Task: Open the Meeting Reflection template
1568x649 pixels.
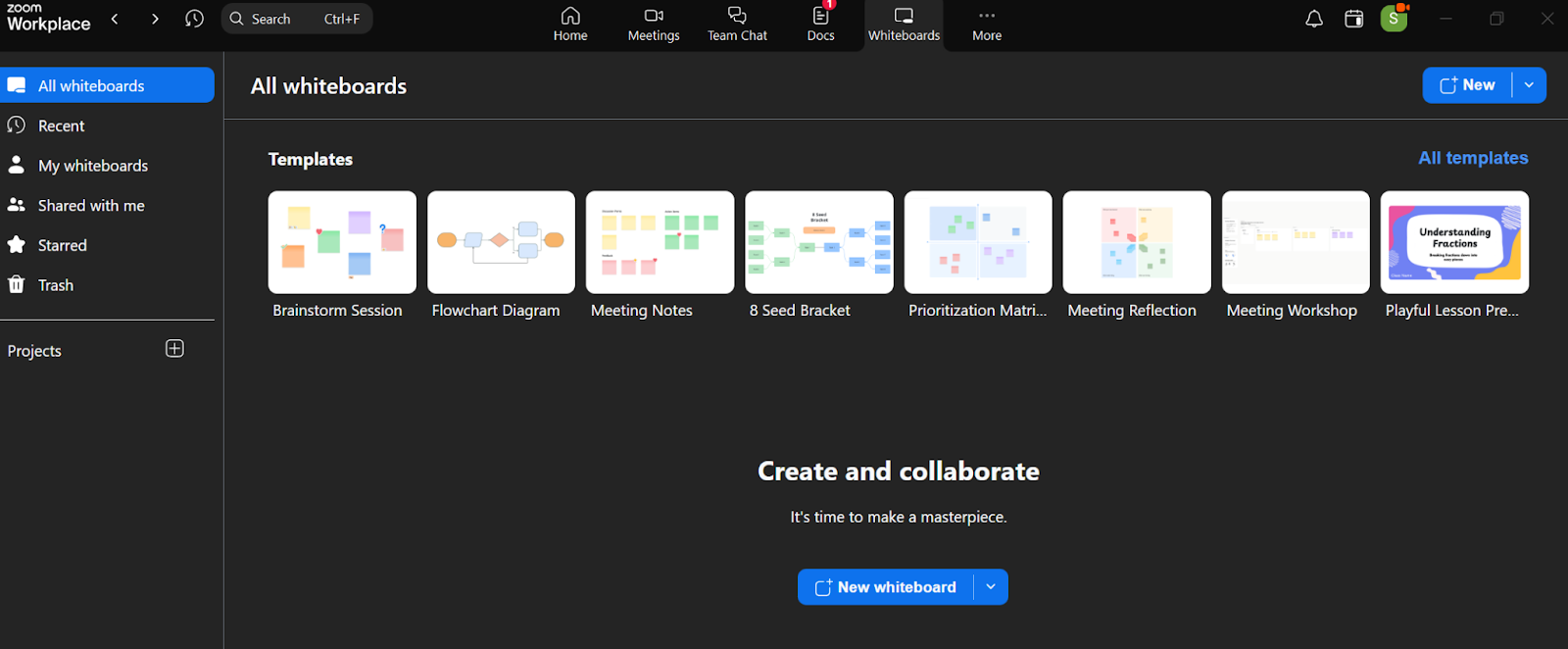Action: (x=1137, y=255)
